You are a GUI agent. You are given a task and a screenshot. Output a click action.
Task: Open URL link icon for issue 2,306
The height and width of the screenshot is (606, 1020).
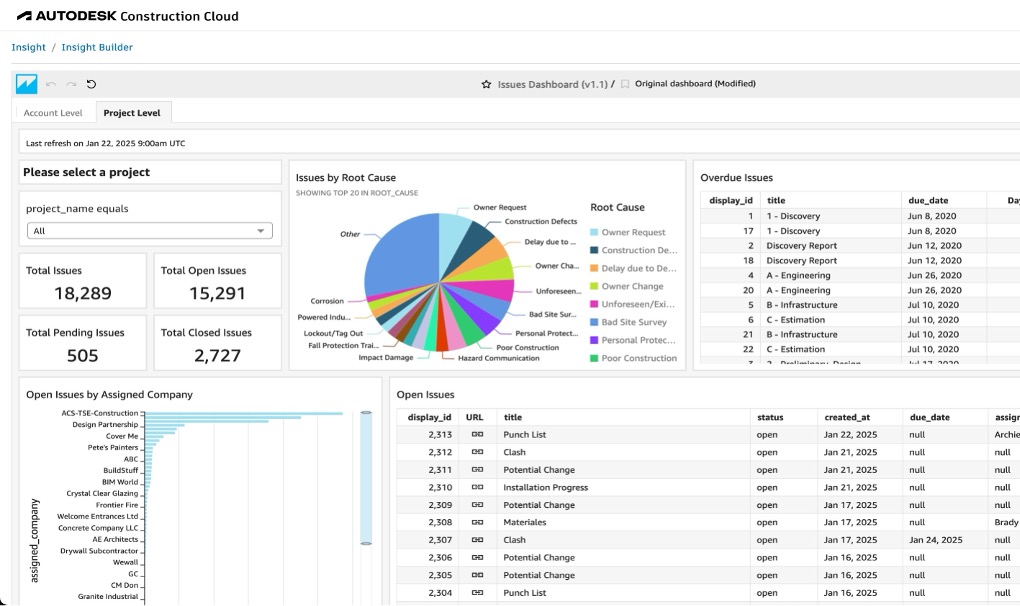pyautogui.click(x=477, y=557)
